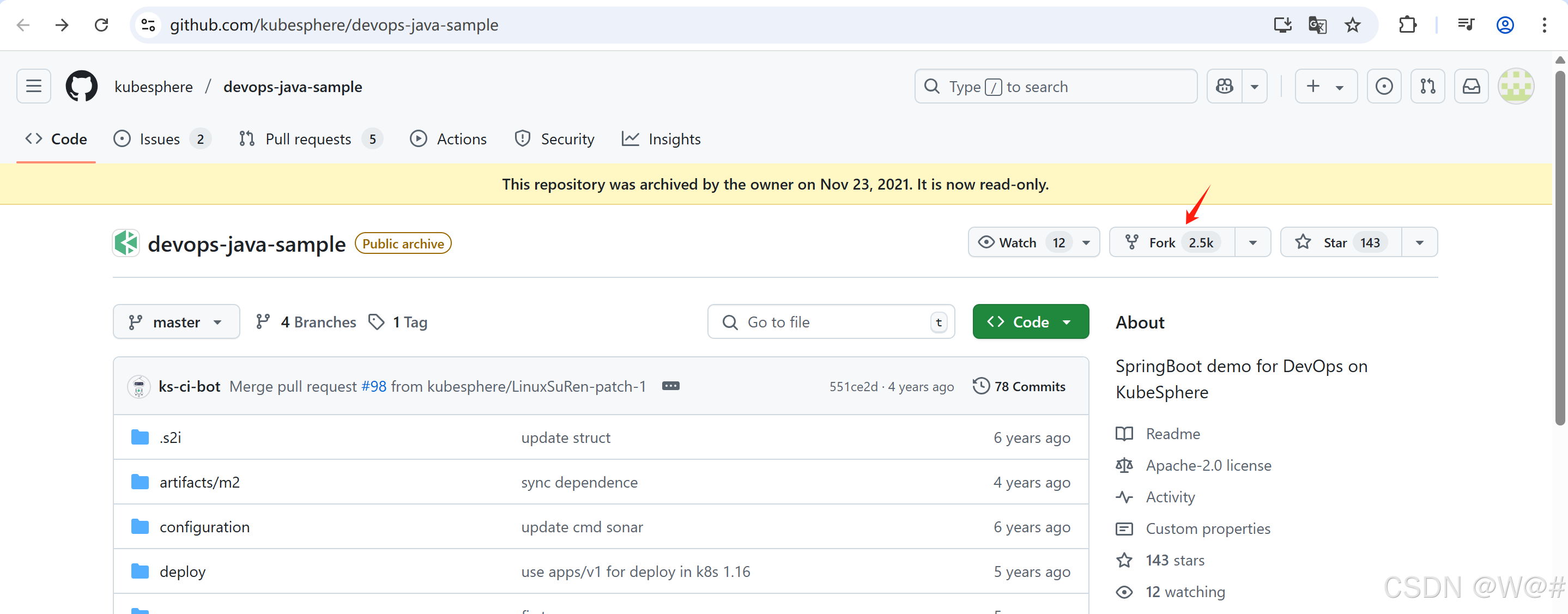1568x614 pixels.
Task: Open the Chrome profile icon
Action: click(x=1505, y=25)
